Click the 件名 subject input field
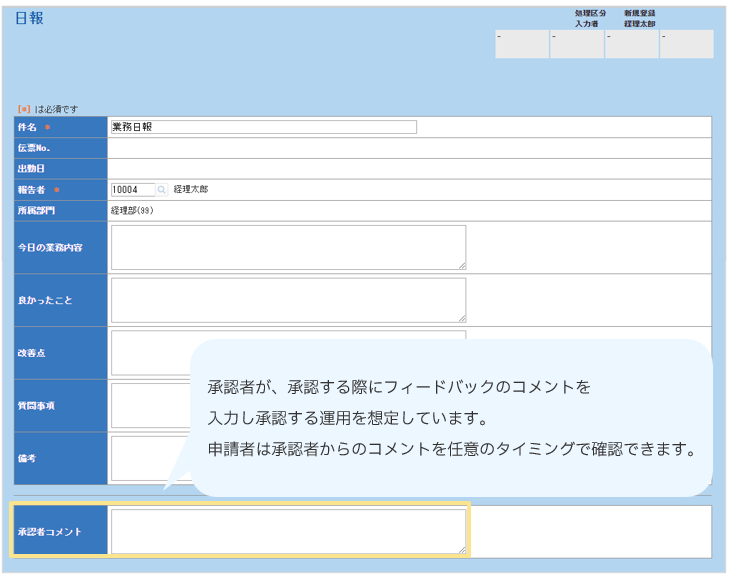 point(263,127)
